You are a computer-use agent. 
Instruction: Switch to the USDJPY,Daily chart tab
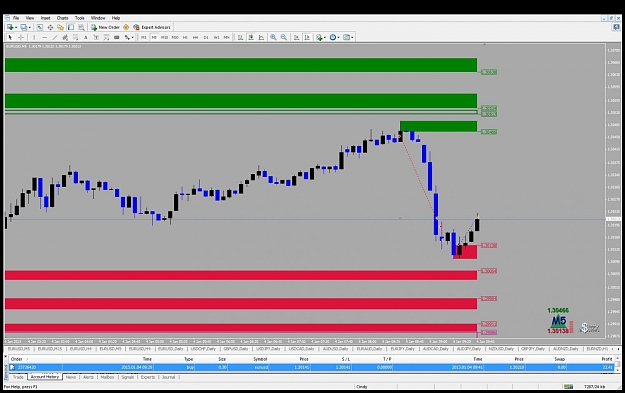click(x=268, y=349)
